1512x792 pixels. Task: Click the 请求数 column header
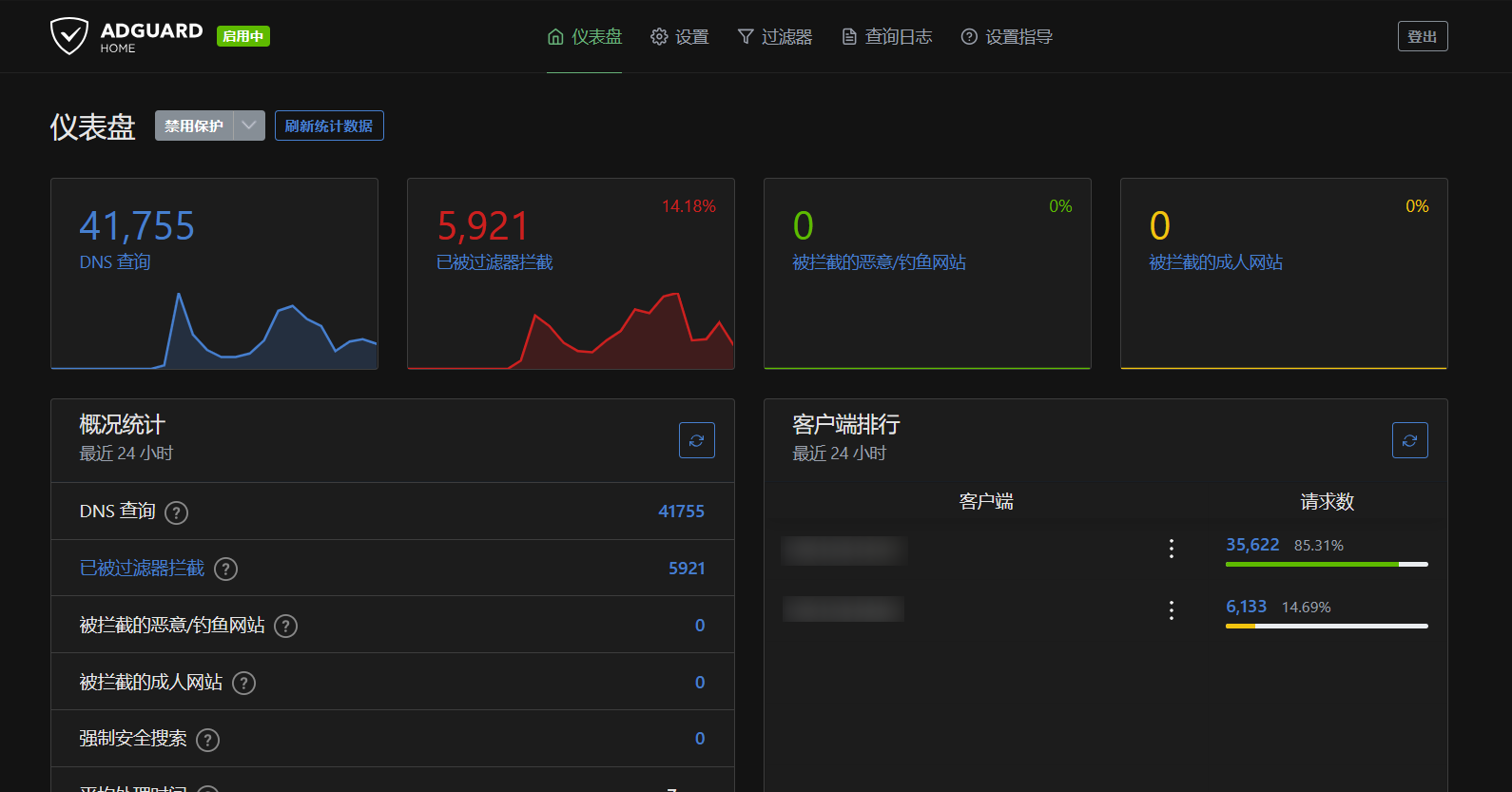click(x=1328, y=502)
